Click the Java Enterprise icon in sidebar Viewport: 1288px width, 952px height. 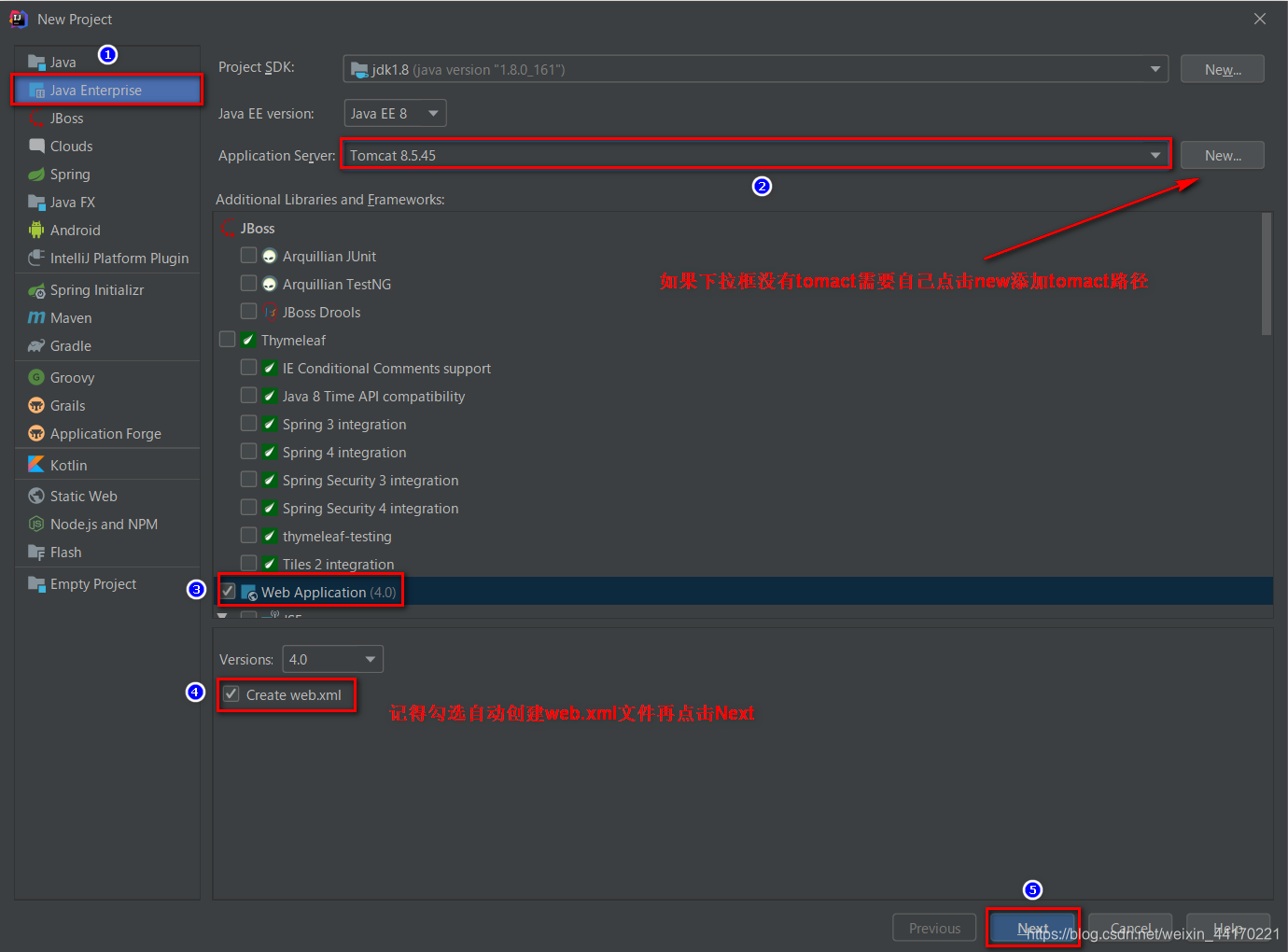click(36, 91)
